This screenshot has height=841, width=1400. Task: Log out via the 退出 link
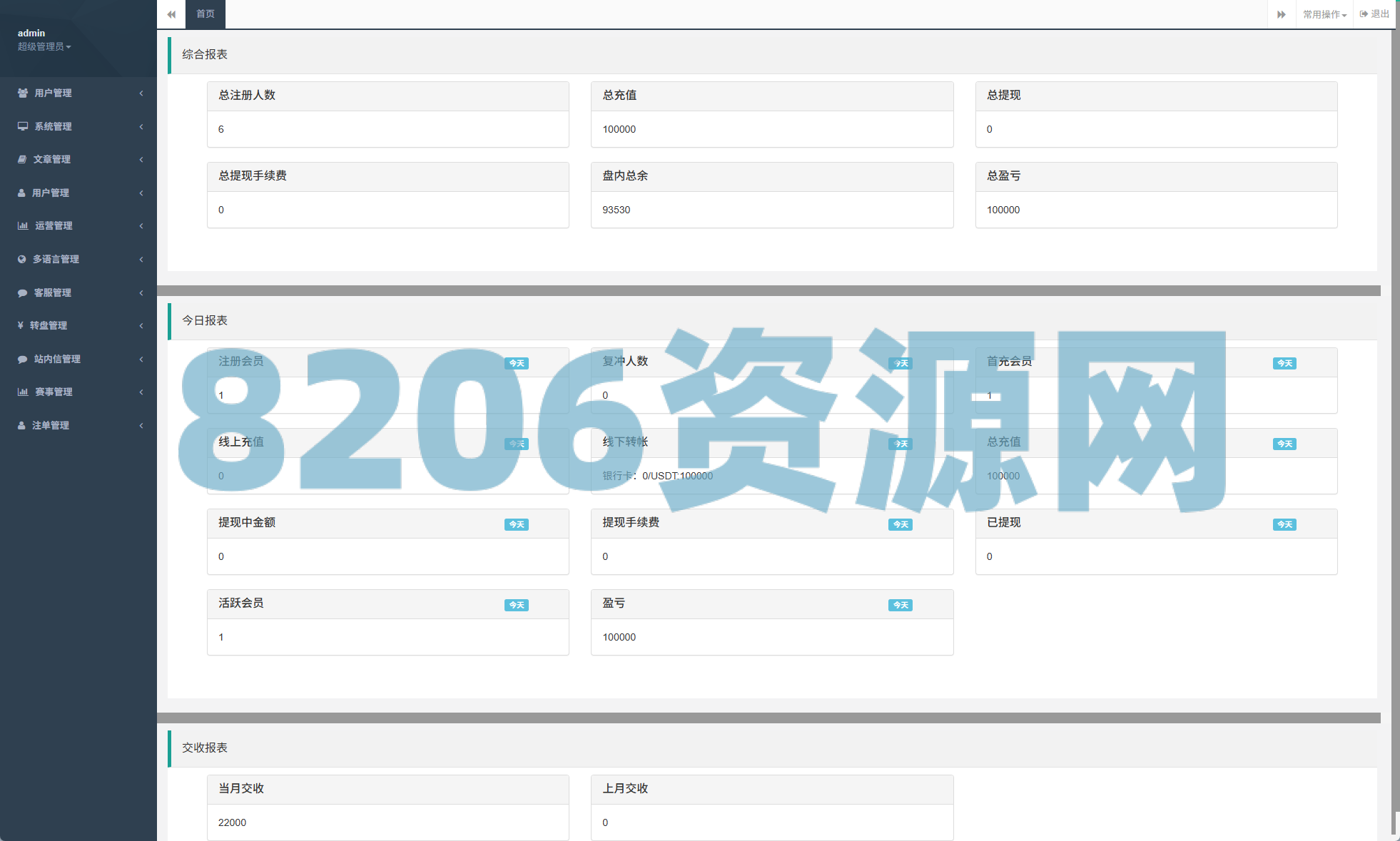1374,14
